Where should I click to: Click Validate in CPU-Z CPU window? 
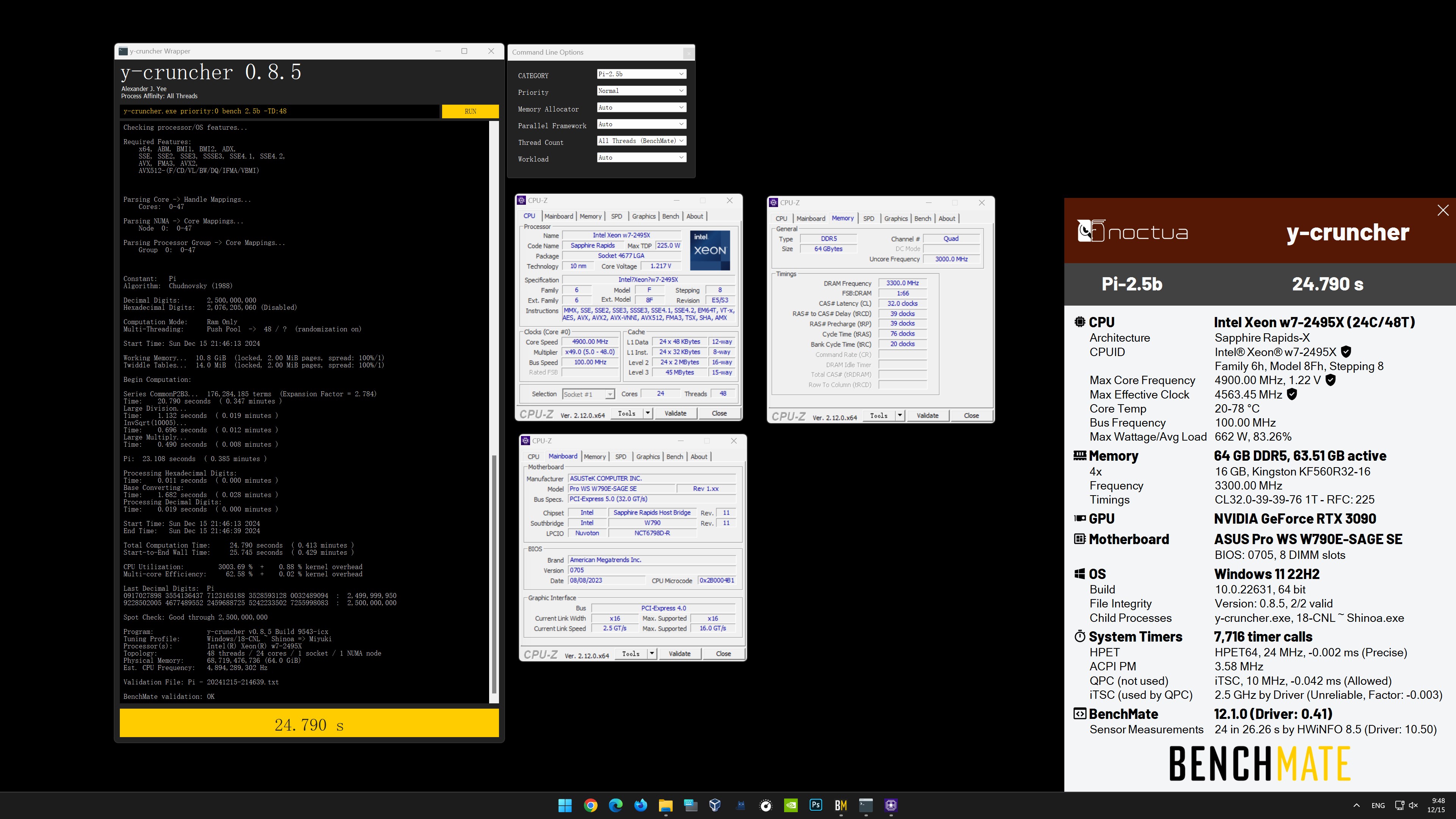(675, 413)
